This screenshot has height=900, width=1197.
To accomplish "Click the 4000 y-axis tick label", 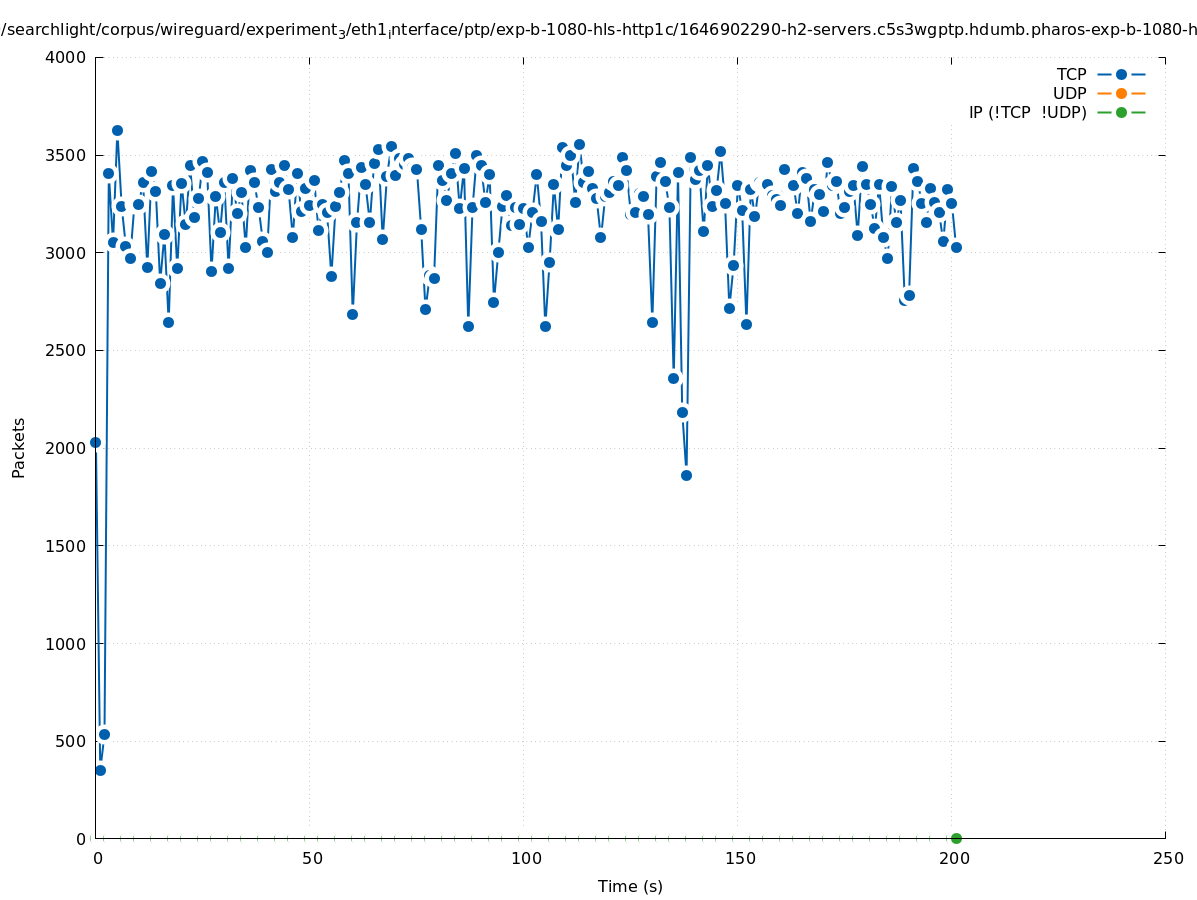I will pyautogui.click(x=66, y=57).
